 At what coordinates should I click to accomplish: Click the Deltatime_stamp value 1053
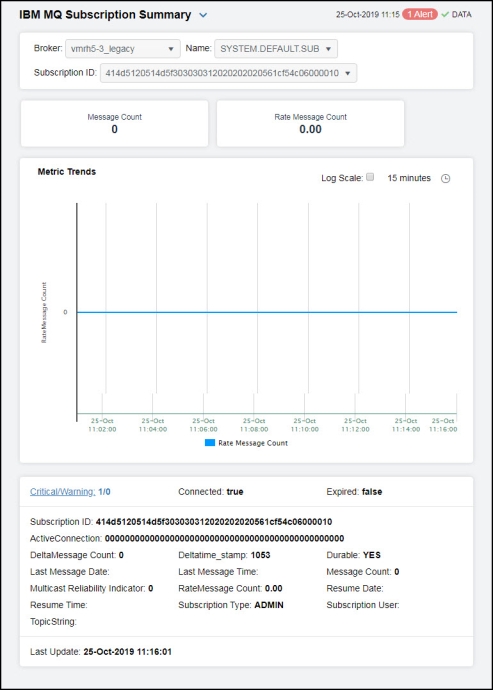[261, 555]
